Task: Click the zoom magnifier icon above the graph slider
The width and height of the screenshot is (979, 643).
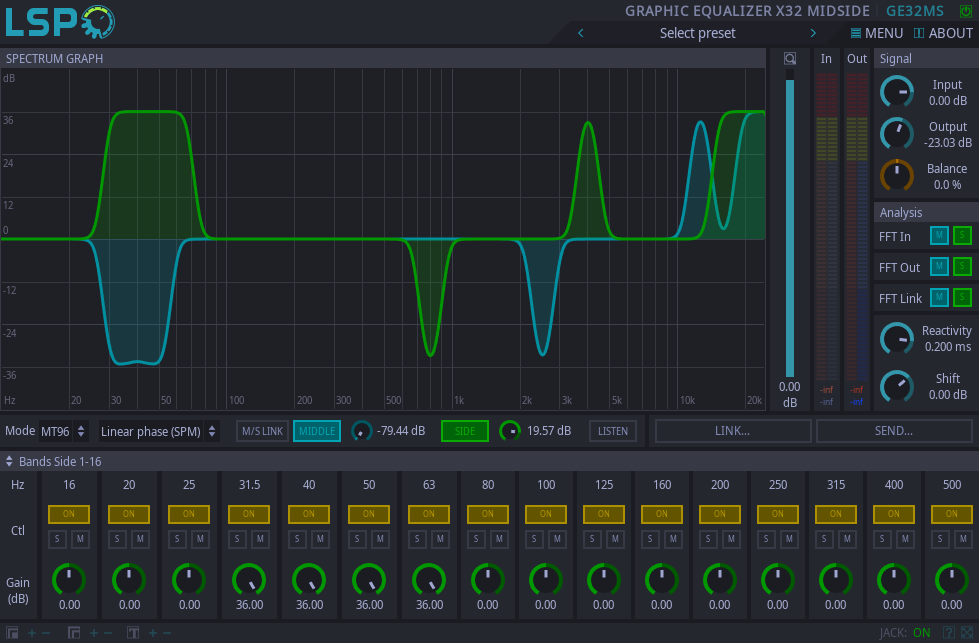Action: (x=790, y=59)
